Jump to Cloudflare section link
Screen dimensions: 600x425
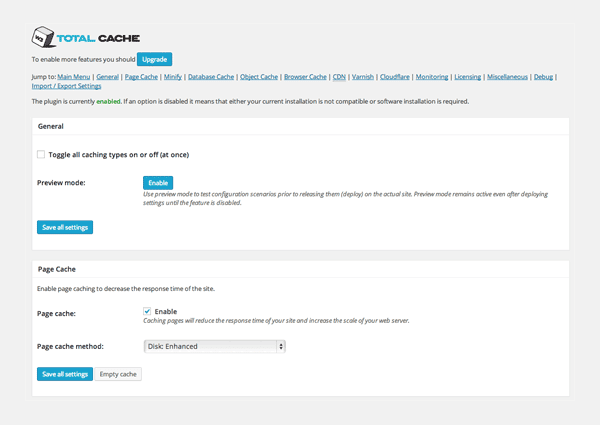click(395, 77)
